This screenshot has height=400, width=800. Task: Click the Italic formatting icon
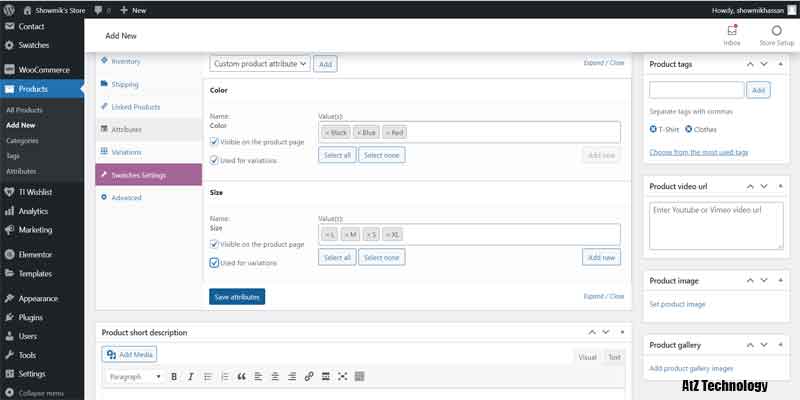point(190,376)
